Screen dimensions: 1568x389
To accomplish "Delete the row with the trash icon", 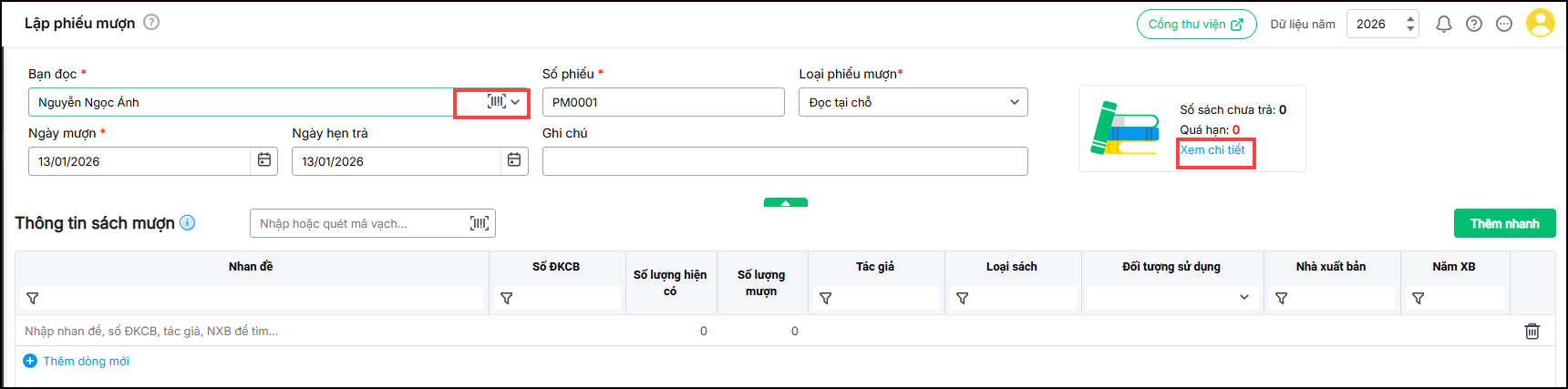I will (1532, 332).
